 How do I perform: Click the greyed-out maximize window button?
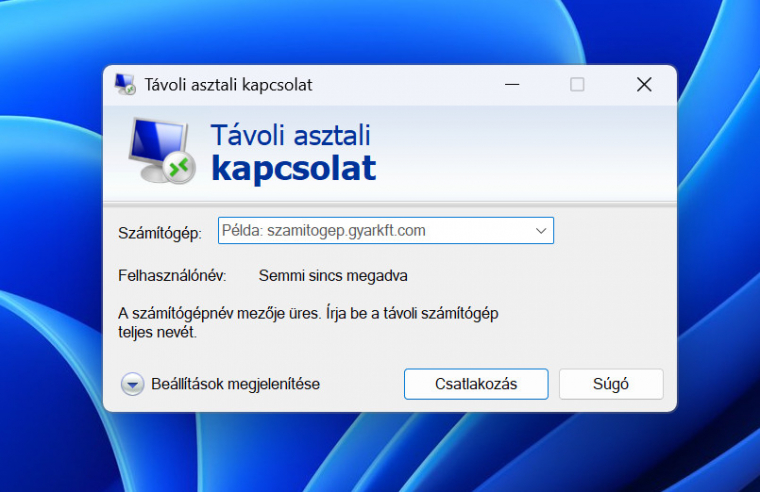pyautogui.click(x=577, y=85)
